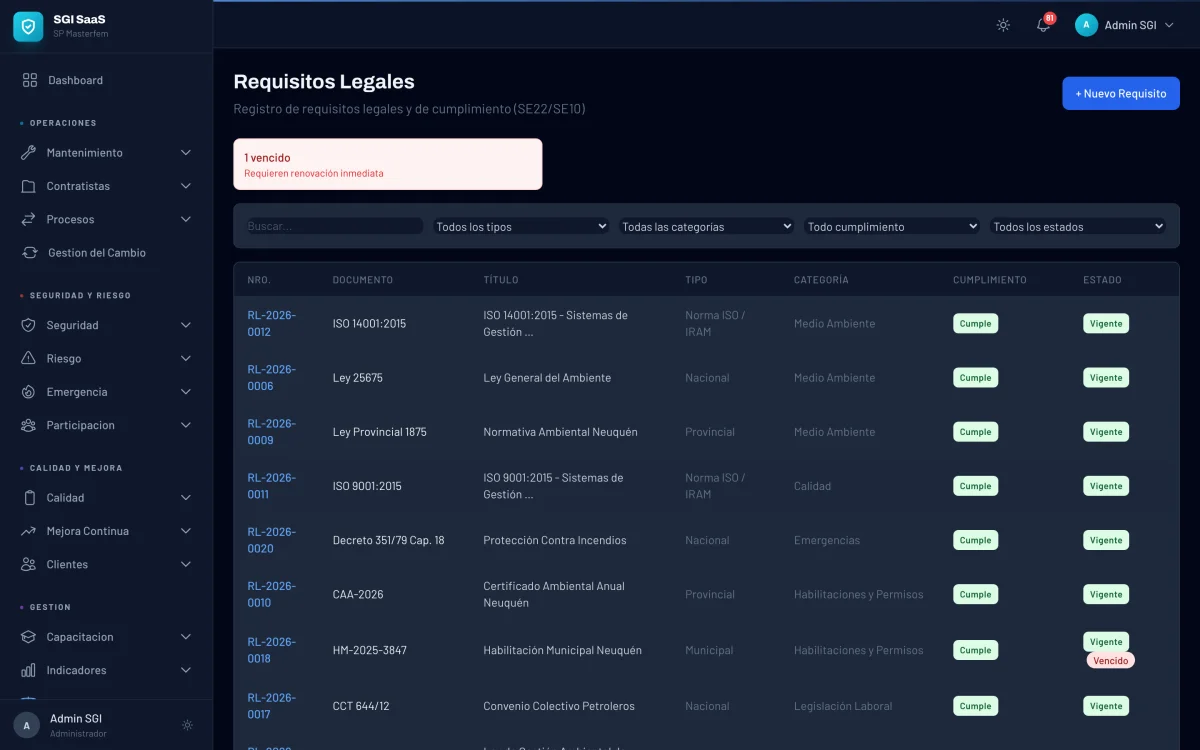The height and width of the screenshot is (750, 1200).
Task: Open the notifications bell icon
Action: [1043, 25]
